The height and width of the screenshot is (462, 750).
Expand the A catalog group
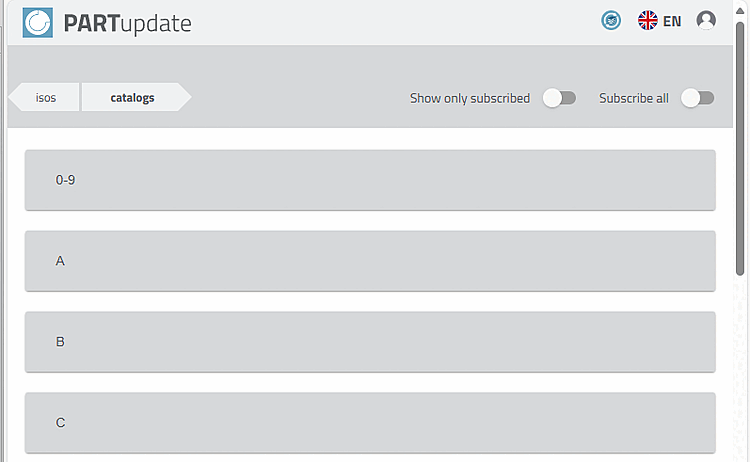pyautogui.click(x=370, y=261)
